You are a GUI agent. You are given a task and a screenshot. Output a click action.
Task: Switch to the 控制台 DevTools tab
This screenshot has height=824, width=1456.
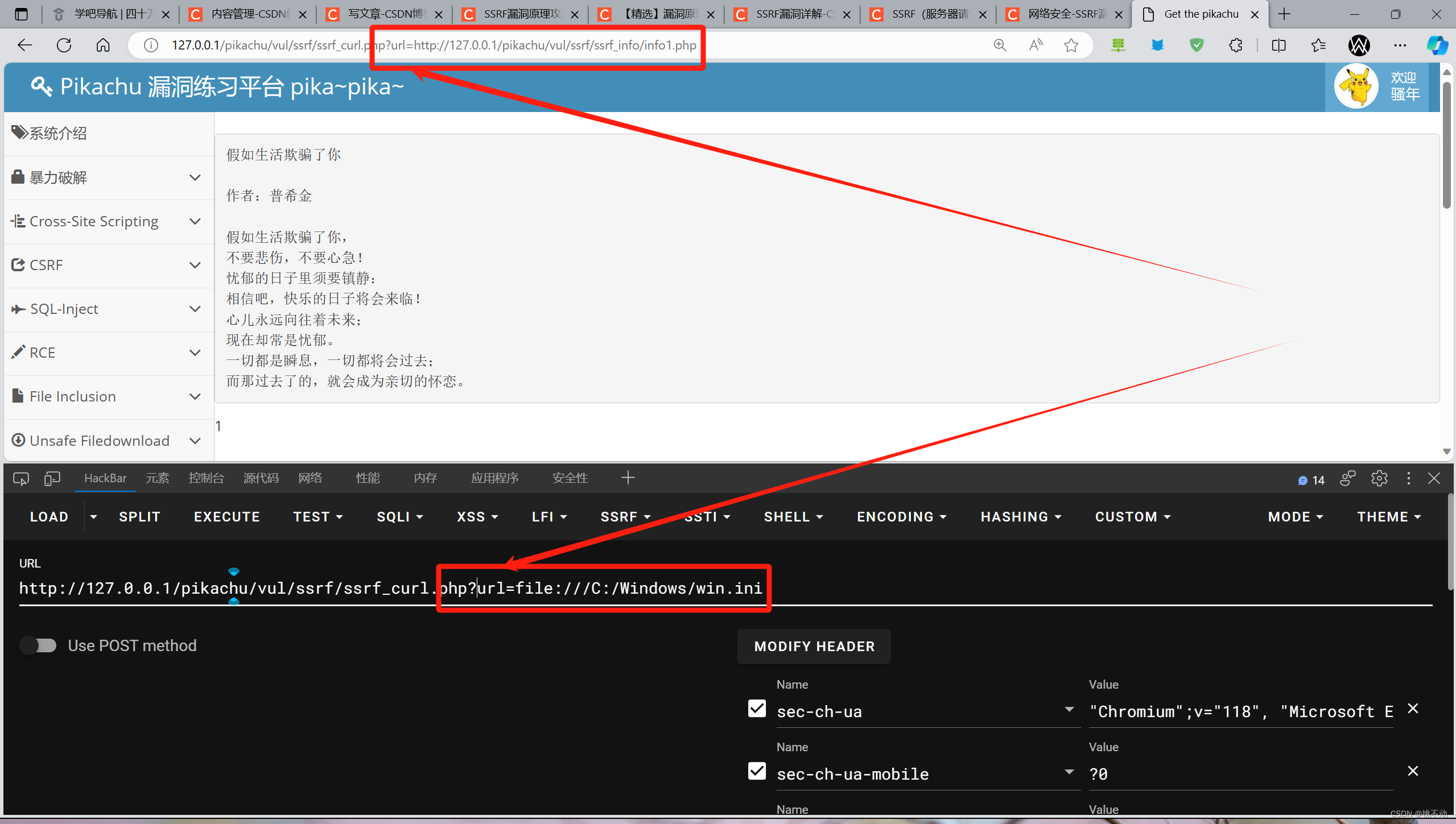coord(206,478)
